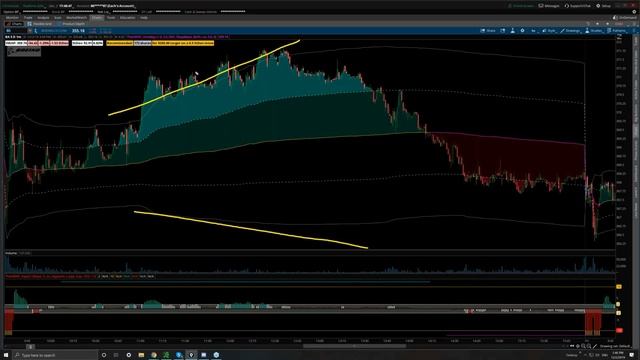Open the symbol selector dropdown arrow
The height and width of the screenshot is (360, 640).
(x=29, y=31)
